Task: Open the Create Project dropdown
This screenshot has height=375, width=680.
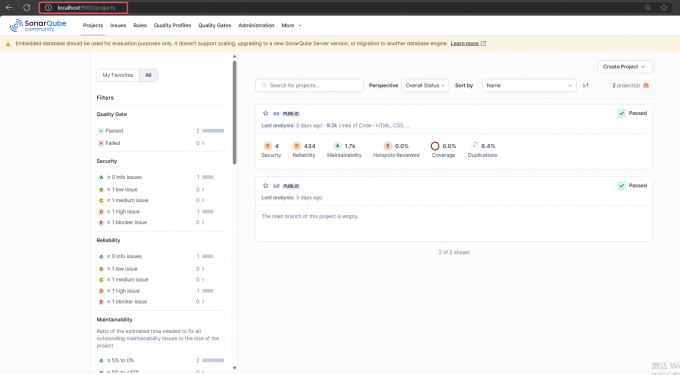Action: point(624,67)
